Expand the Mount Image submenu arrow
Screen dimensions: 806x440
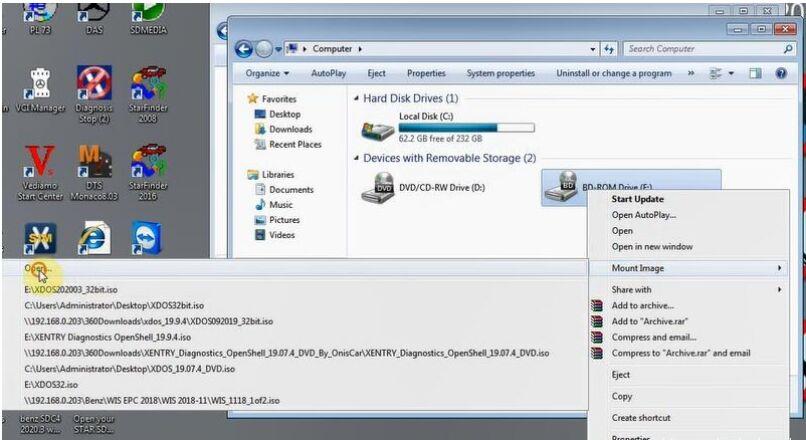pos(779,268)
